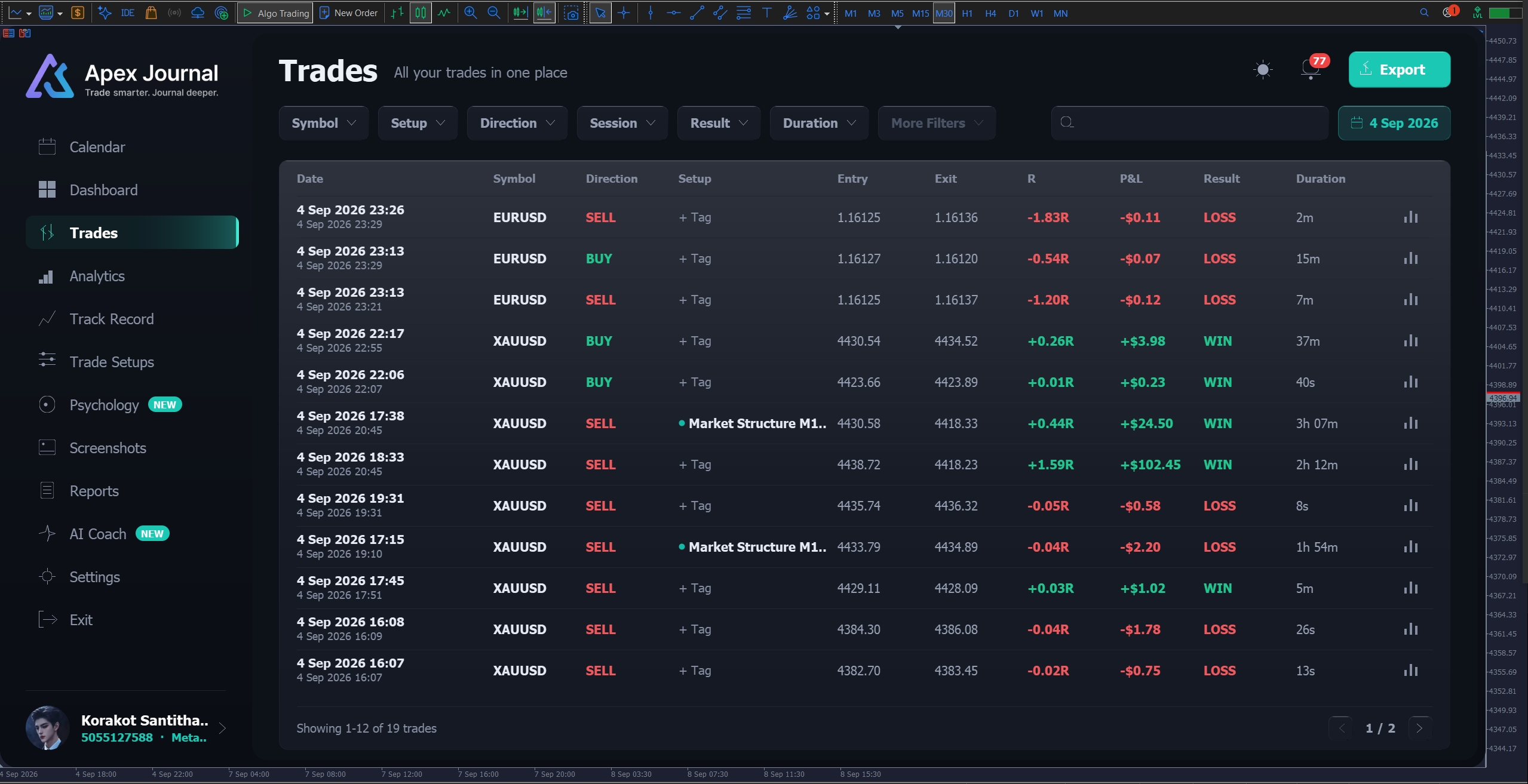Click the zoom out magnifier toolbar icon

pos(494,13)
